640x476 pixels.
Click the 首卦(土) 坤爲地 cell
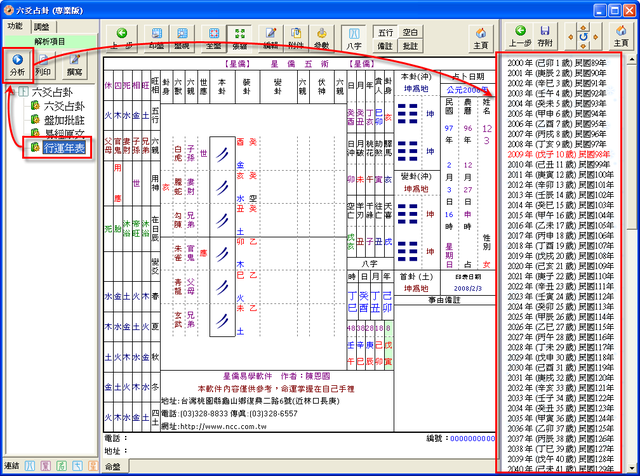pyautogui.click(x=416, y=282)
